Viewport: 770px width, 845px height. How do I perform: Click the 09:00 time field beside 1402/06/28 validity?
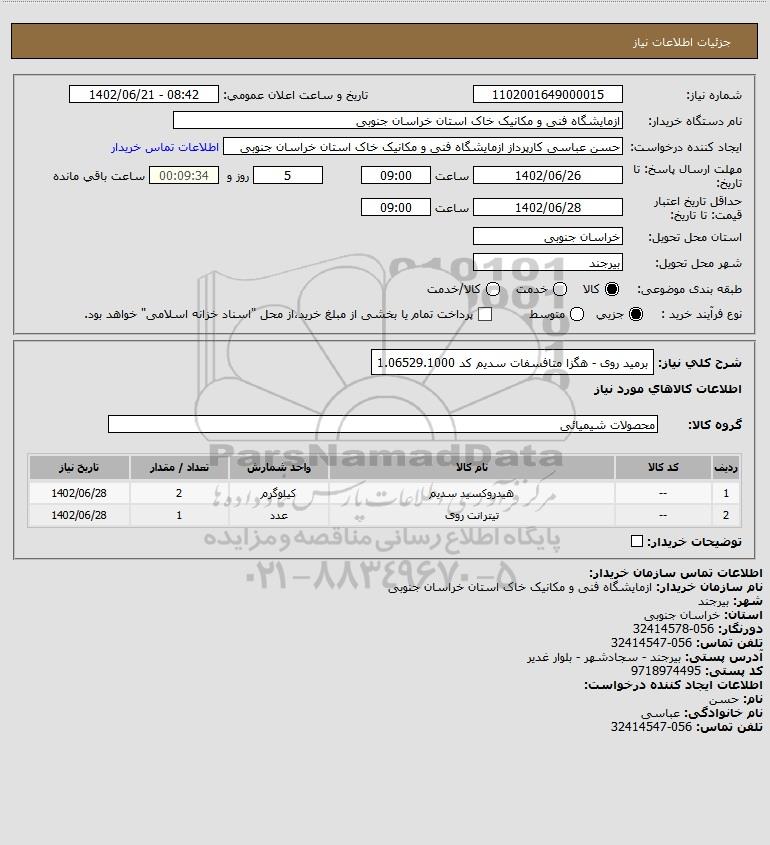(x=396, y=207)
